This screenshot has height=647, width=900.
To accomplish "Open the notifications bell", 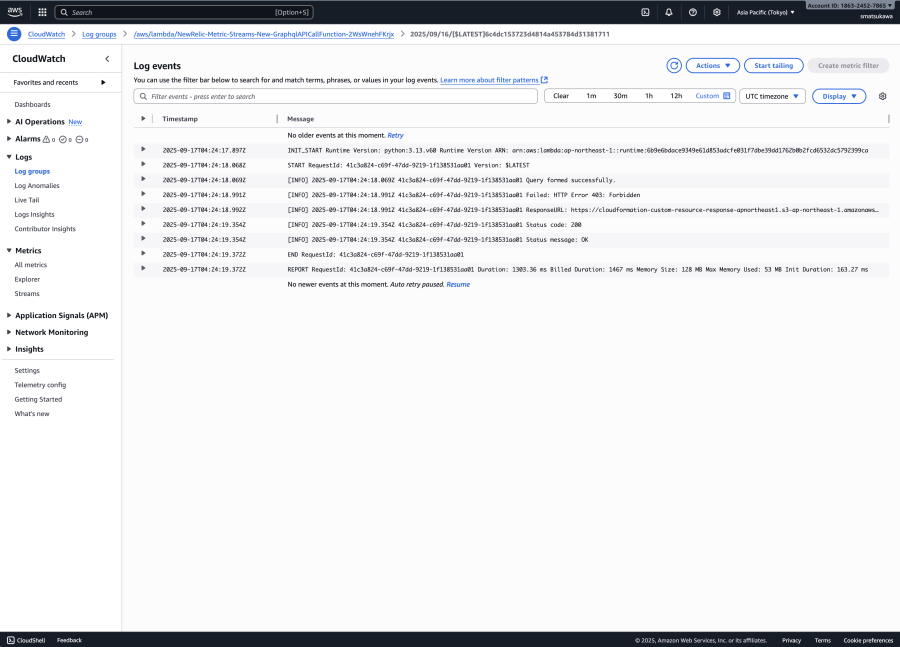I will (x=669, y=12).
